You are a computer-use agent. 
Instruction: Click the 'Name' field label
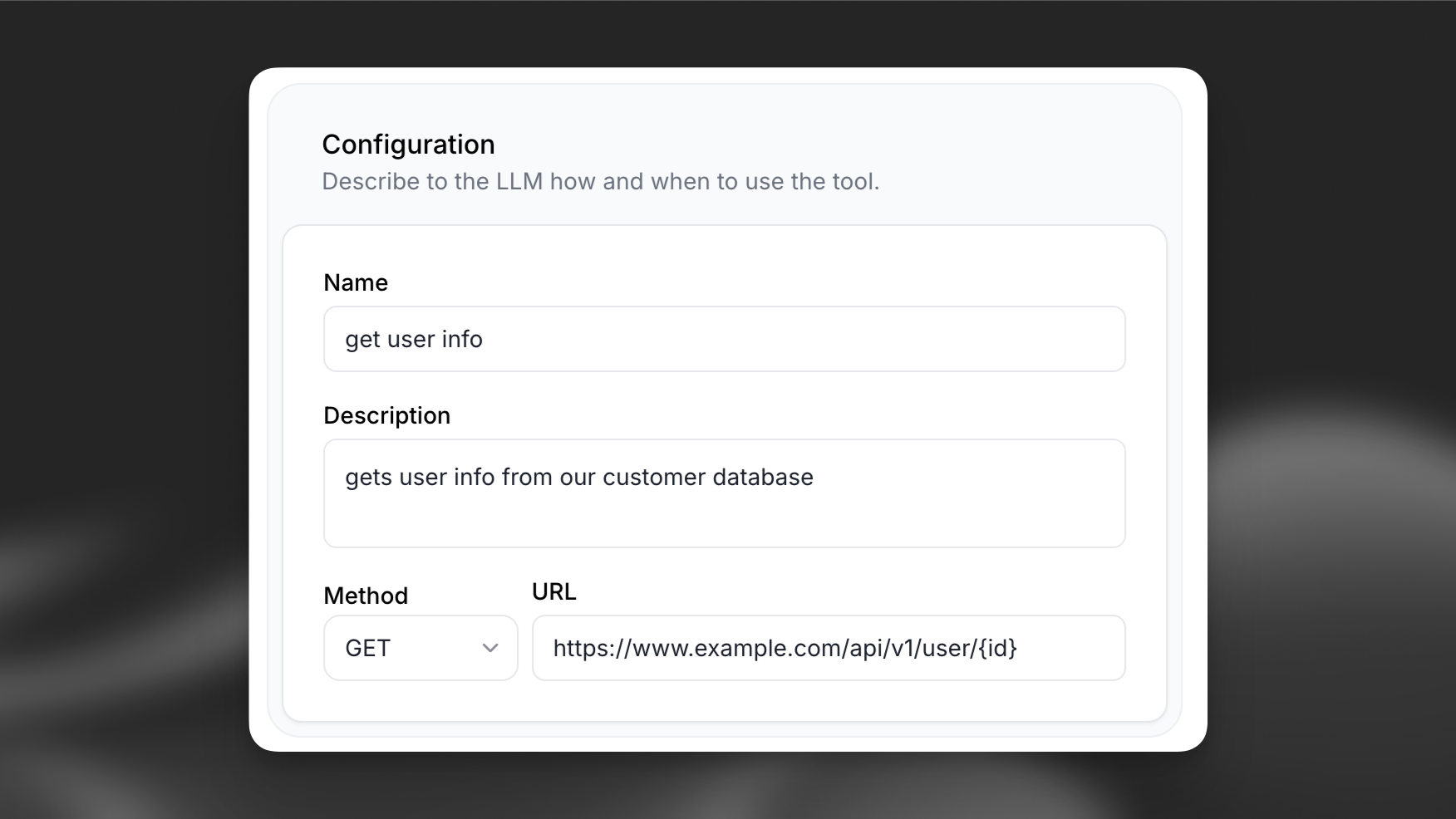pyautogui.click(x=355, y=282)
